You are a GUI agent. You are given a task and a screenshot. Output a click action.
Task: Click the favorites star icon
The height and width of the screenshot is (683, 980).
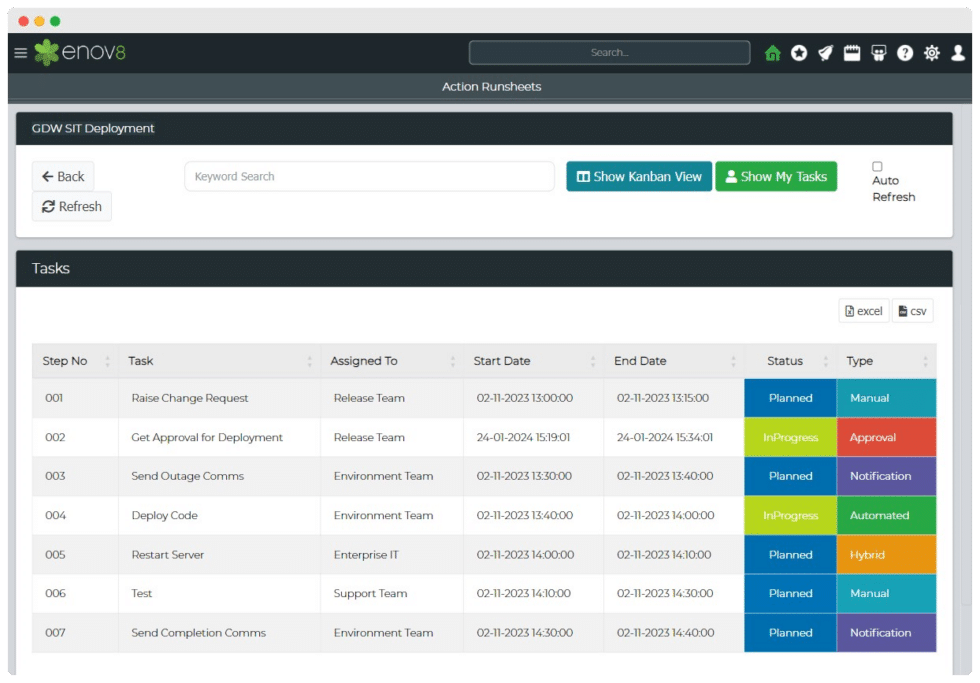[799, 53]
